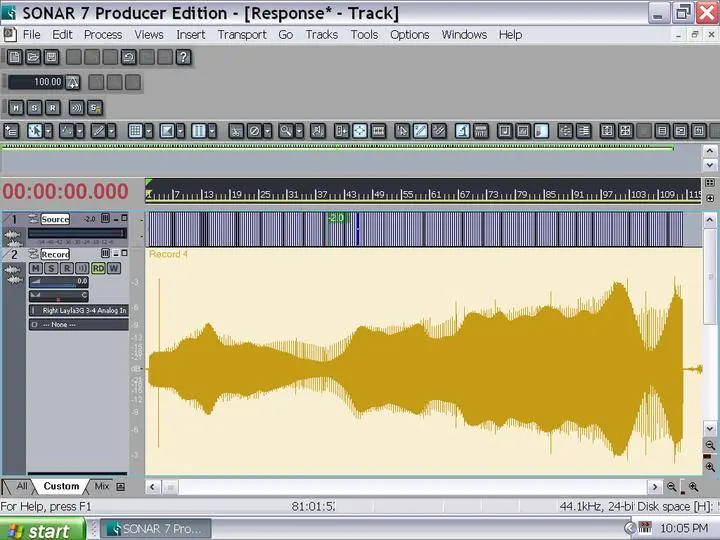Select the Custom tab
The width and height of the screenshot is (720, 540).
click(x=61, y=486)
